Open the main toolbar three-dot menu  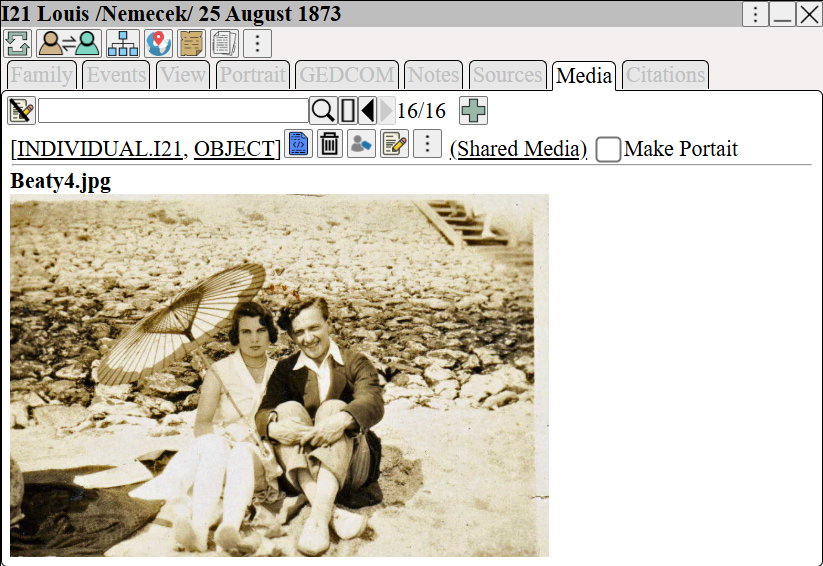point(257,43)
